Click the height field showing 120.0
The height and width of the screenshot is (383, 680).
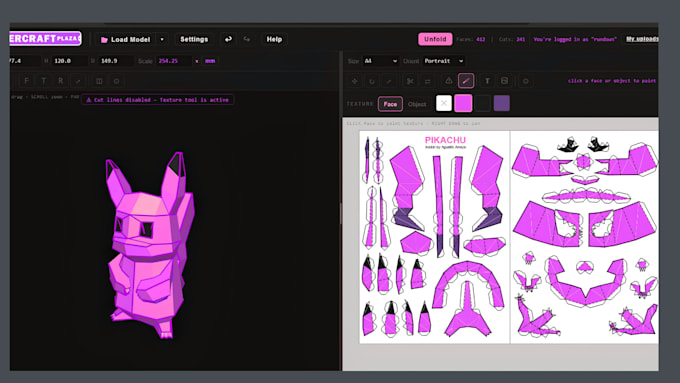(x=69, y=61)
